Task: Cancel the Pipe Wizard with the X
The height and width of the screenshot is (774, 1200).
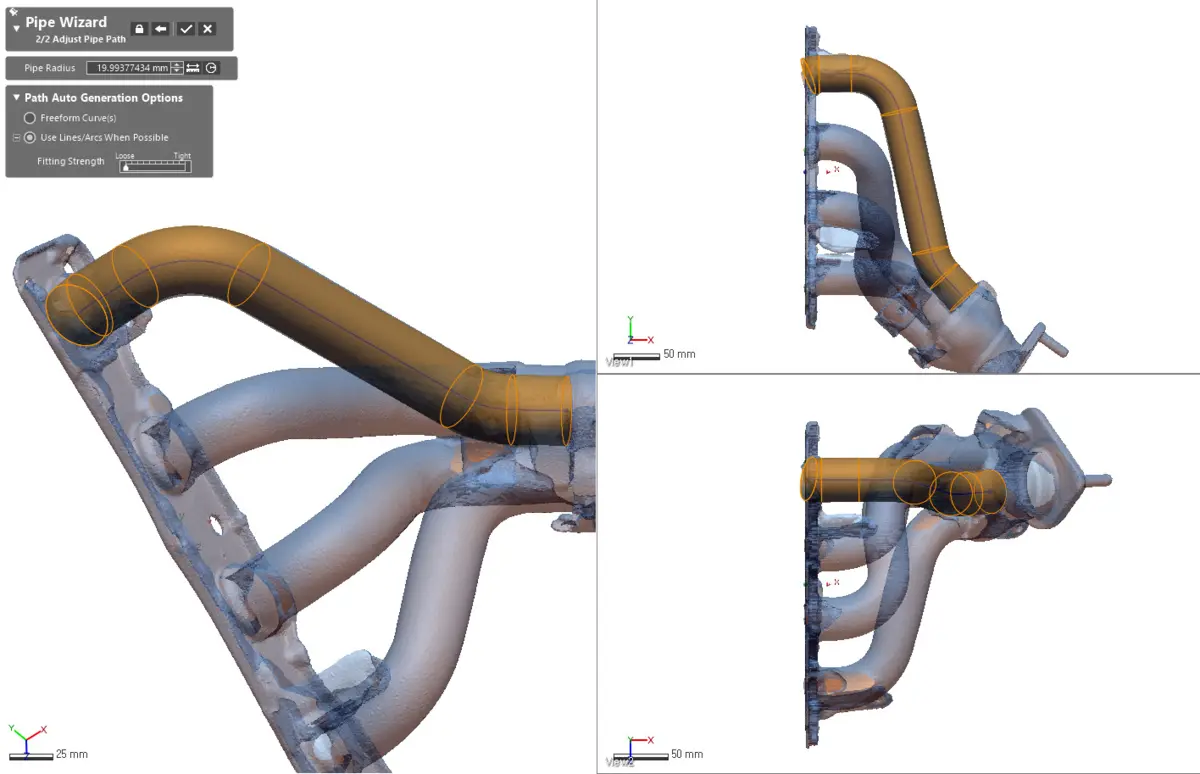Action: tap(207, 29)
